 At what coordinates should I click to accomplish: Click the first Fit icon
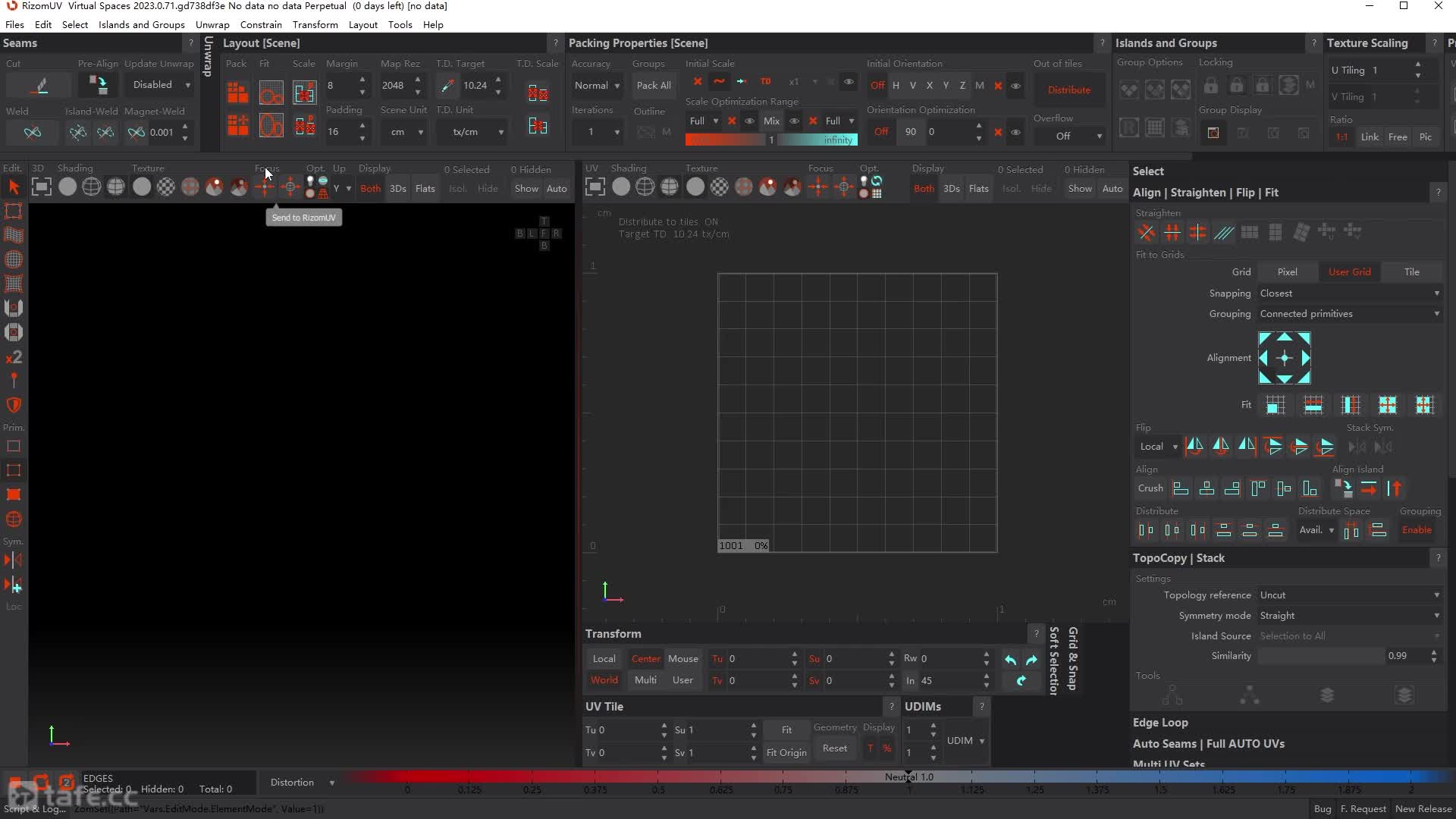tap(1276, 405)
